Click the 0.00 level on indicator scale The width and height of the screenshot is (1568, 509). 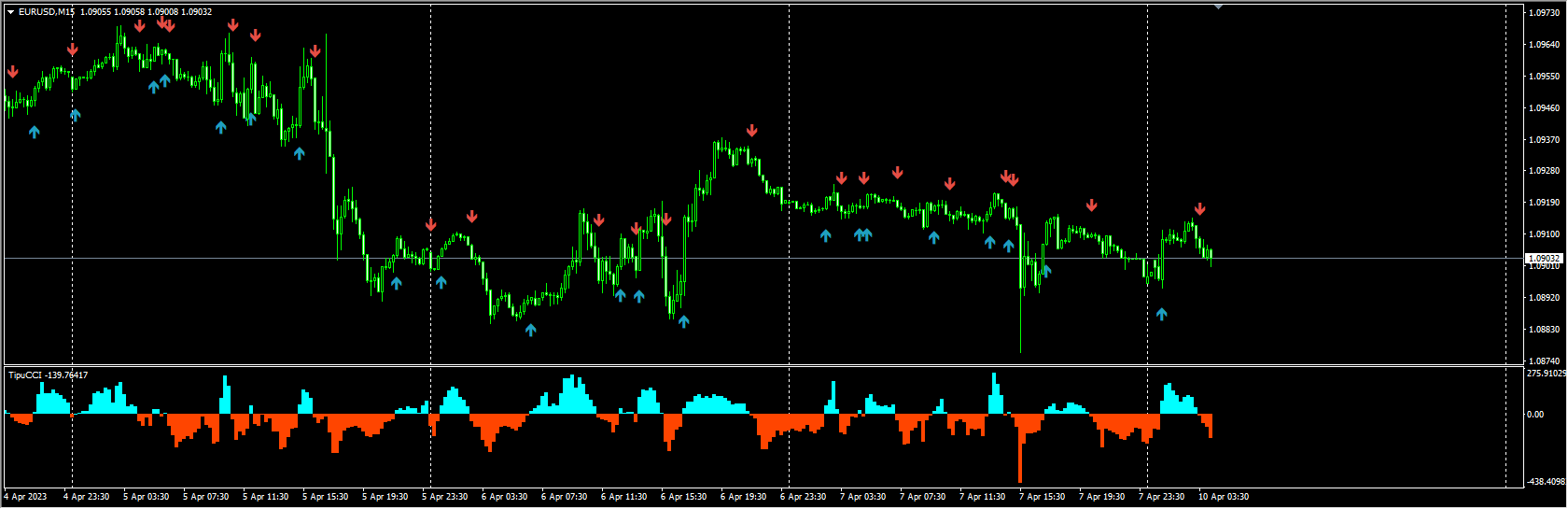1535,415
